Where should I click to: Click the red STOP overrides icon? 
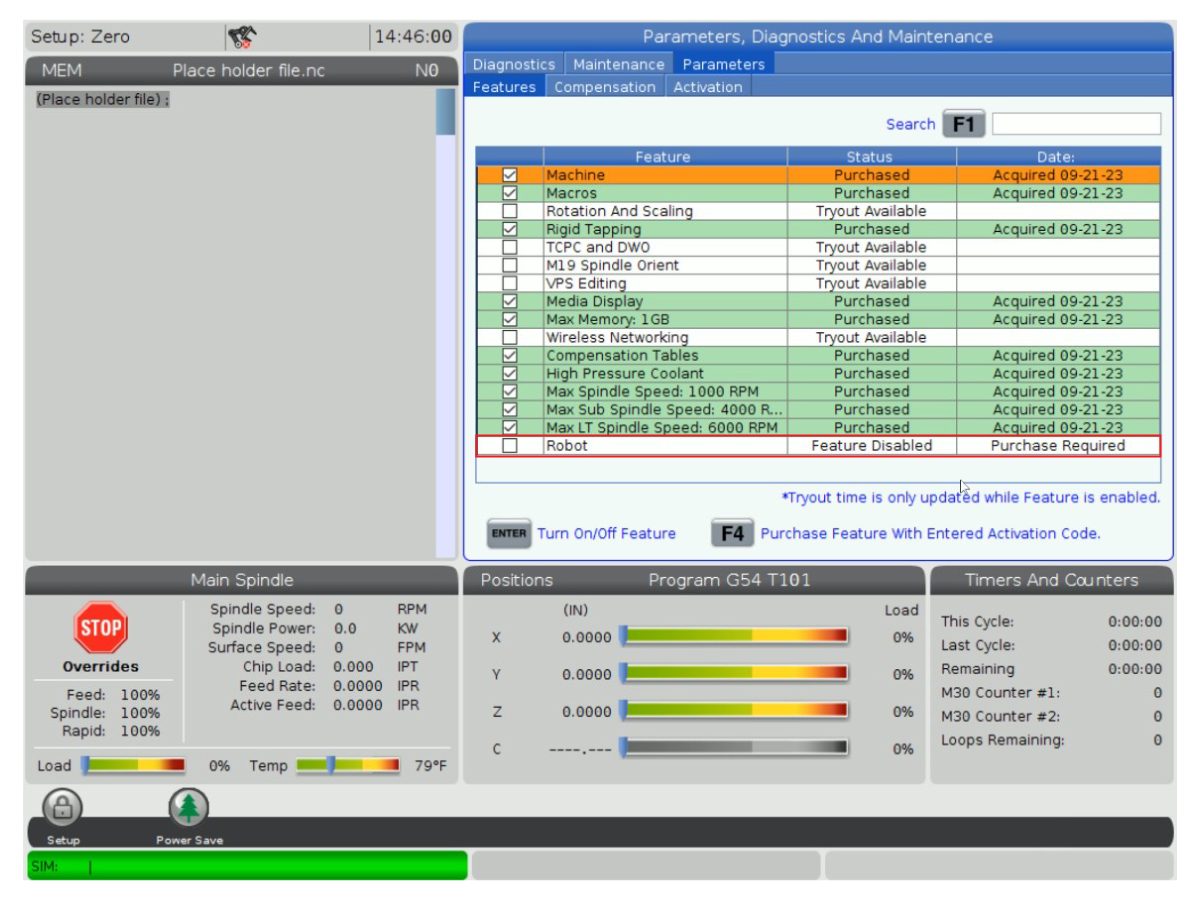tap(100, 628)
